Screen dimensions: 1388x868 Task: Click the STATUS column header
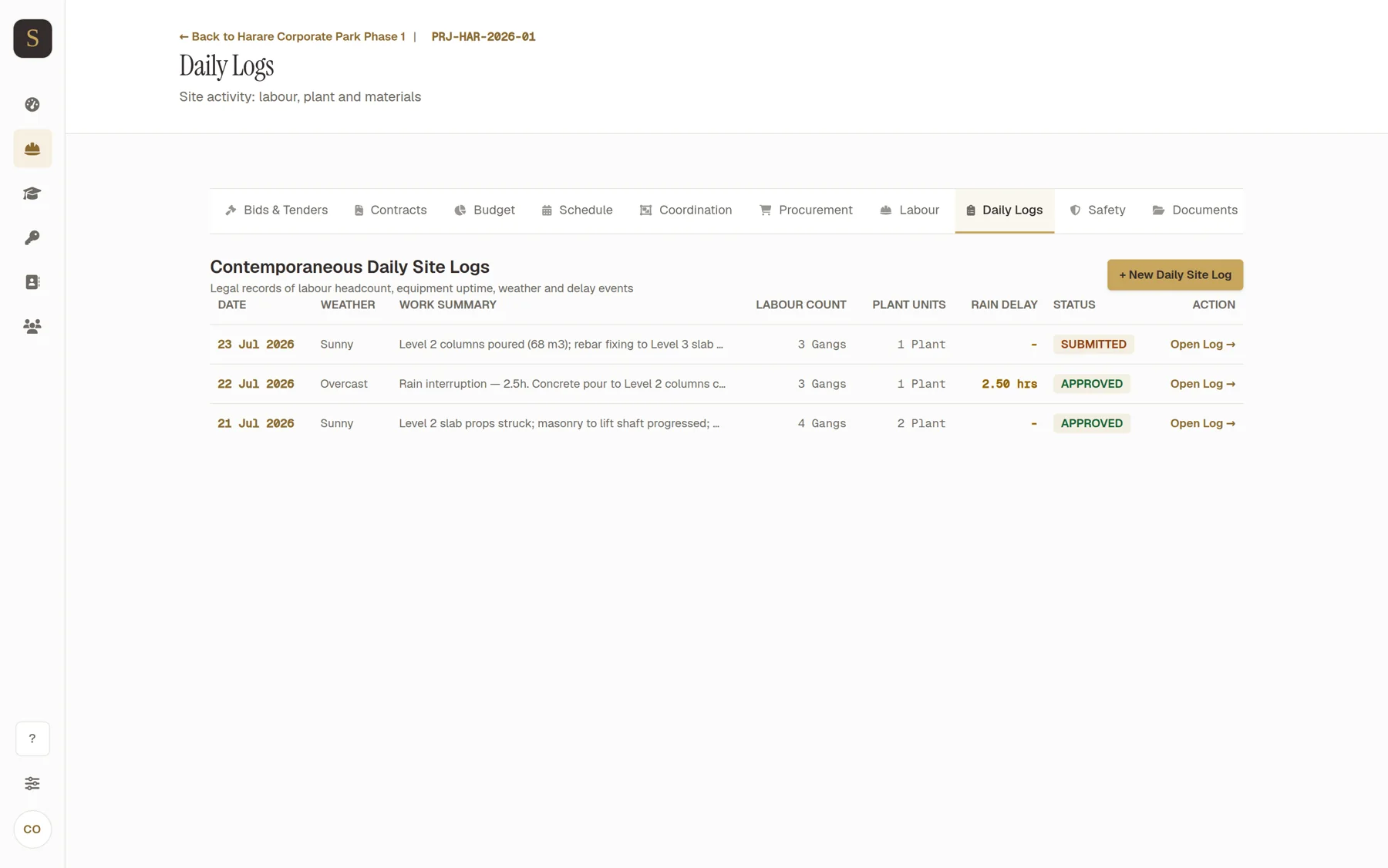point(1074,305)
